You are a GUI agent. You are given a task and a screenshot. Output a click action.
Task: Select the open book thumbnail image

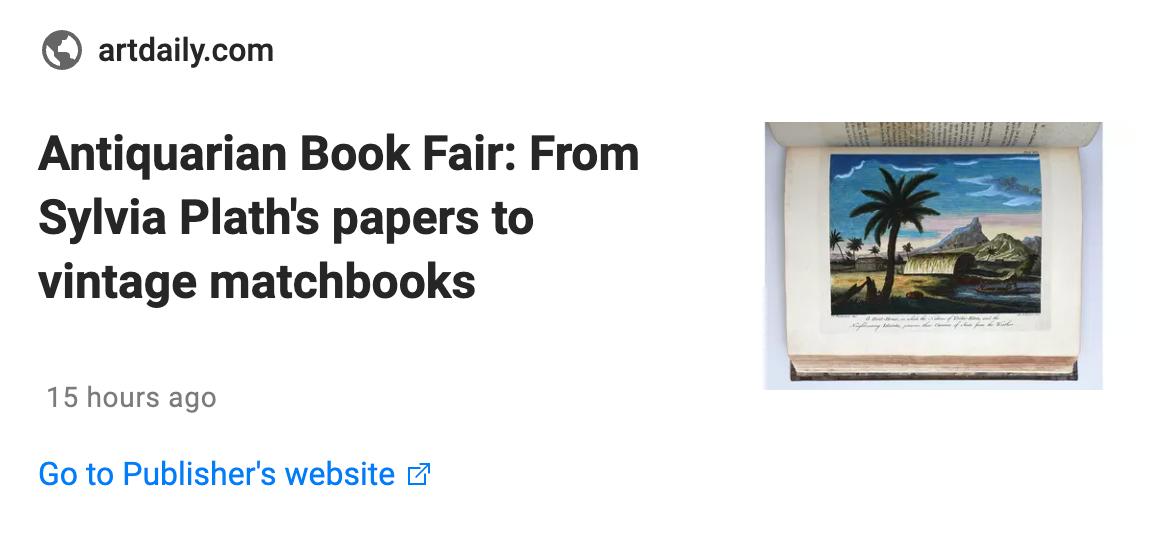click(933, 255)
